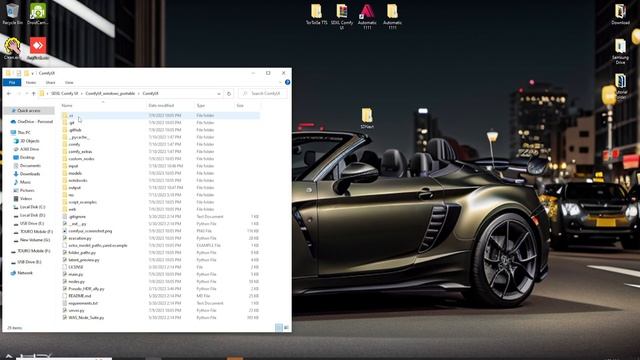The width and height of the screenshot is (640, 360).
Task: Select the execution.py file row
Action: point(160,238)
